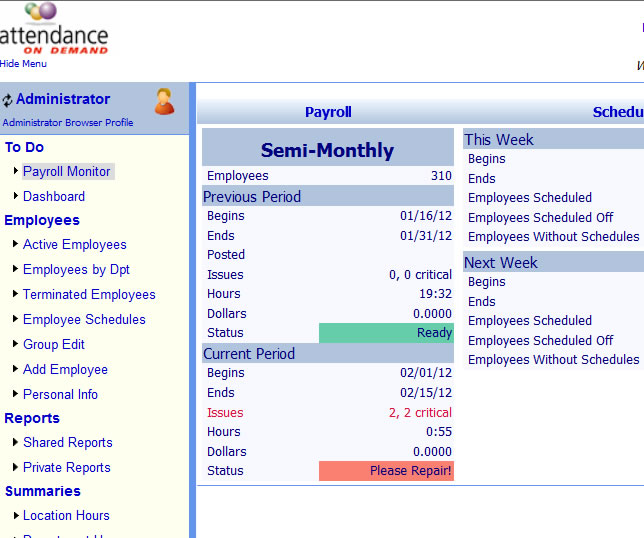Click arrow beside Employees by Dpt
The image size is (644, 538).
pyautogui.click(x=16, y=269)
